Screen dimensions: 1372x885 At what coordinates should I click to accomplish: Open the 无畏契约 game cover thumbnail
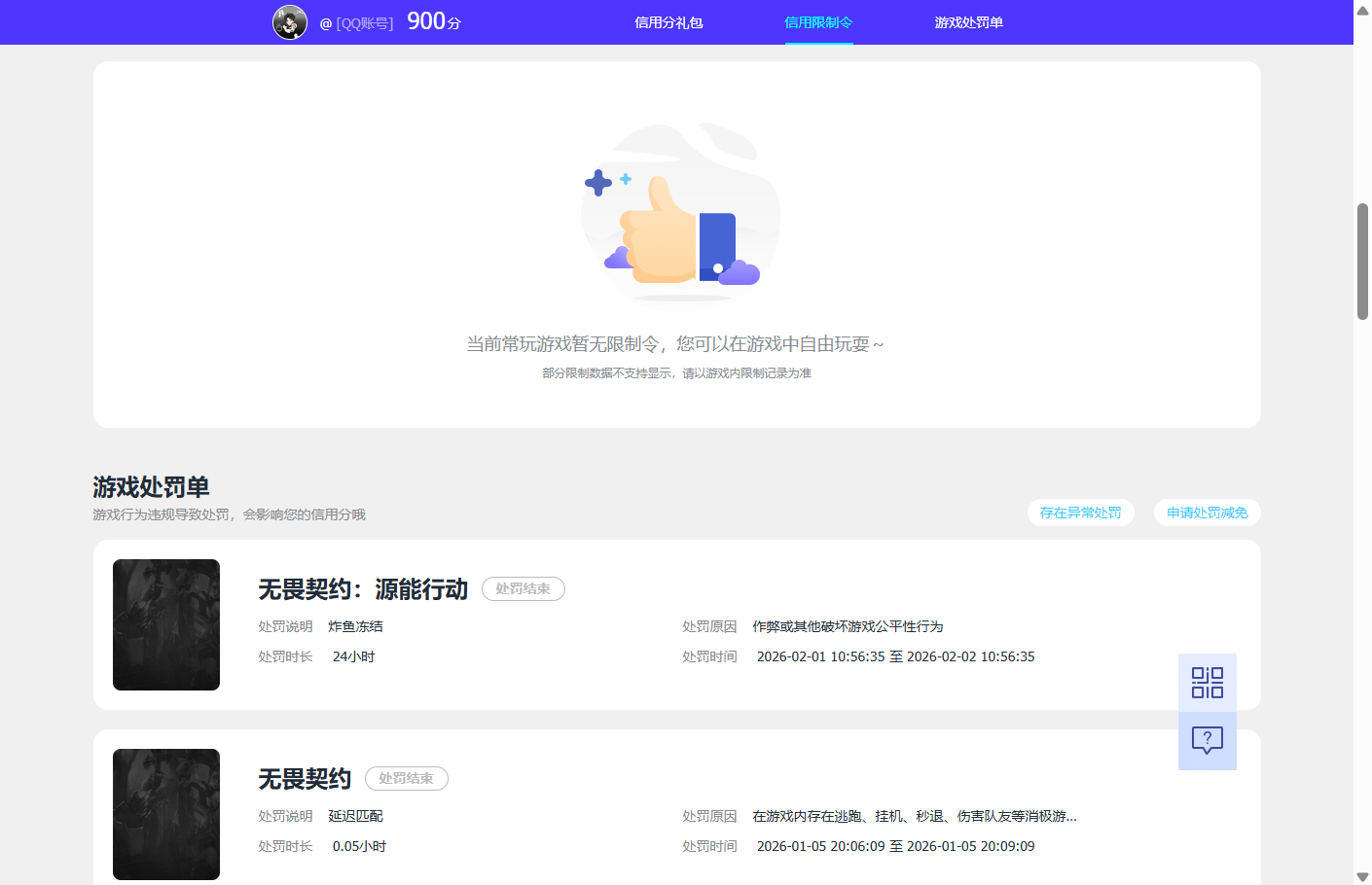pos(165,814)
